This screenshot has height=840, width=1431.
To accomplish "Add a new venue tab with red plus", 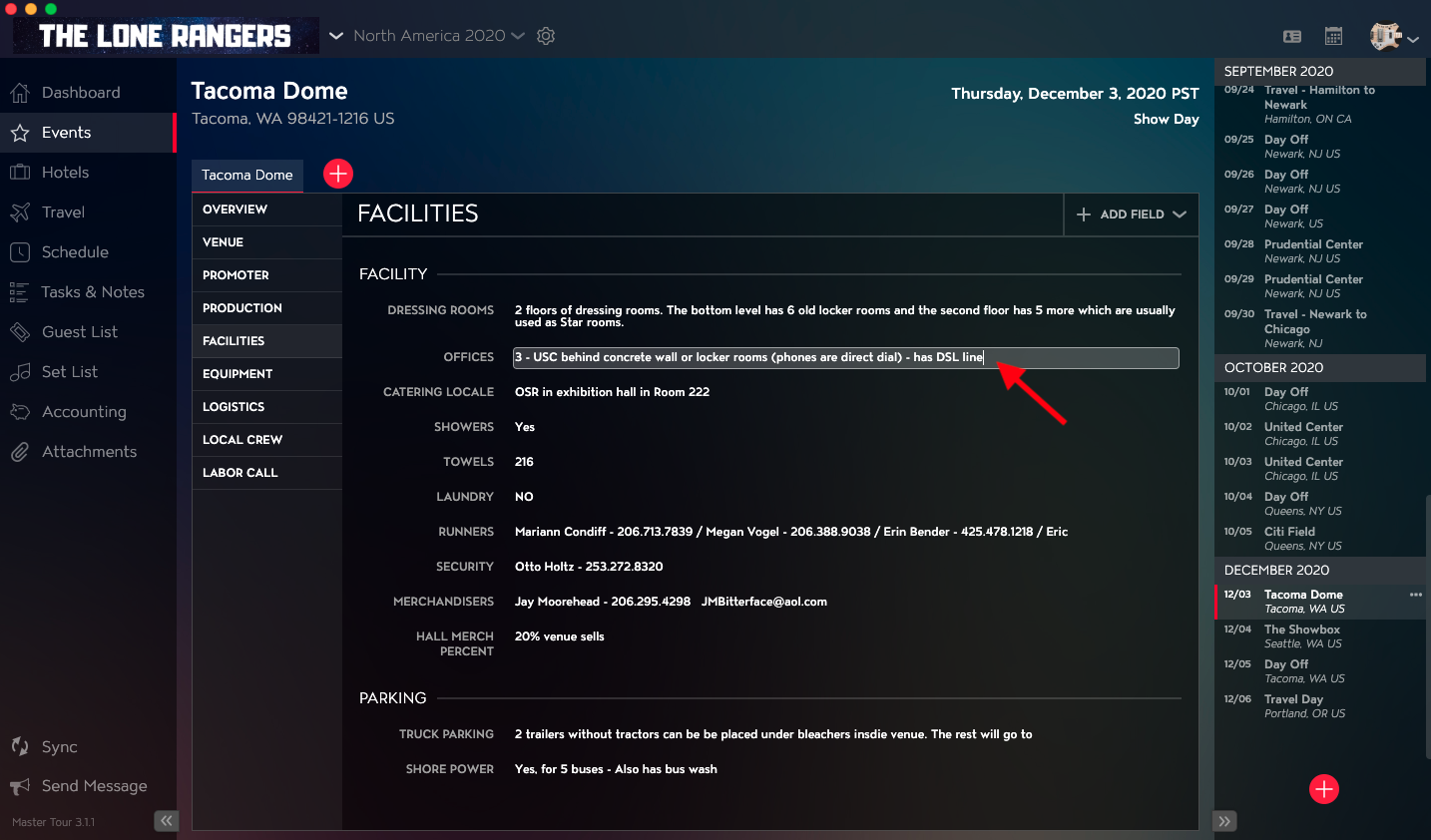I will click(338, 174).
